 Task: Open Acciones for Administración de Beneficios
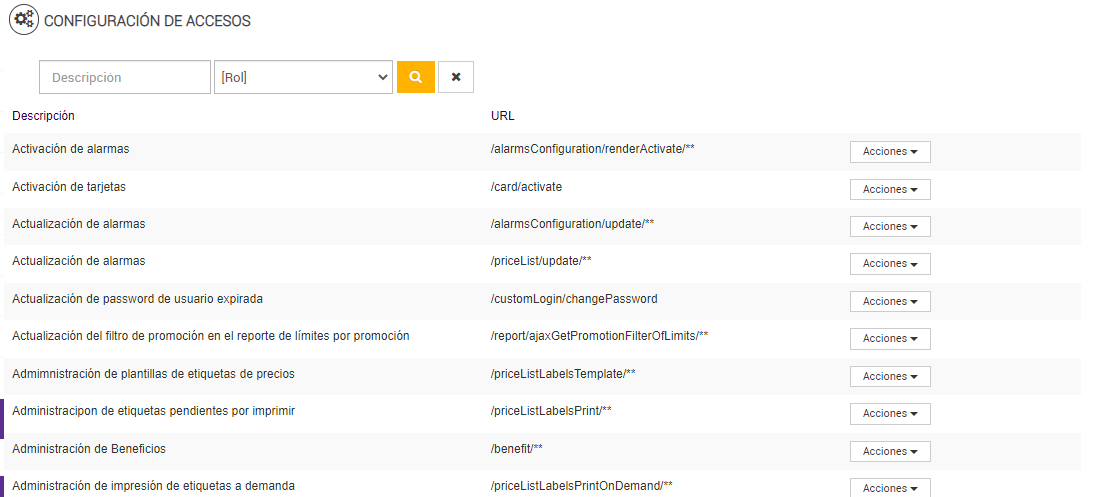pyautogui.click(x=890, y=451)
